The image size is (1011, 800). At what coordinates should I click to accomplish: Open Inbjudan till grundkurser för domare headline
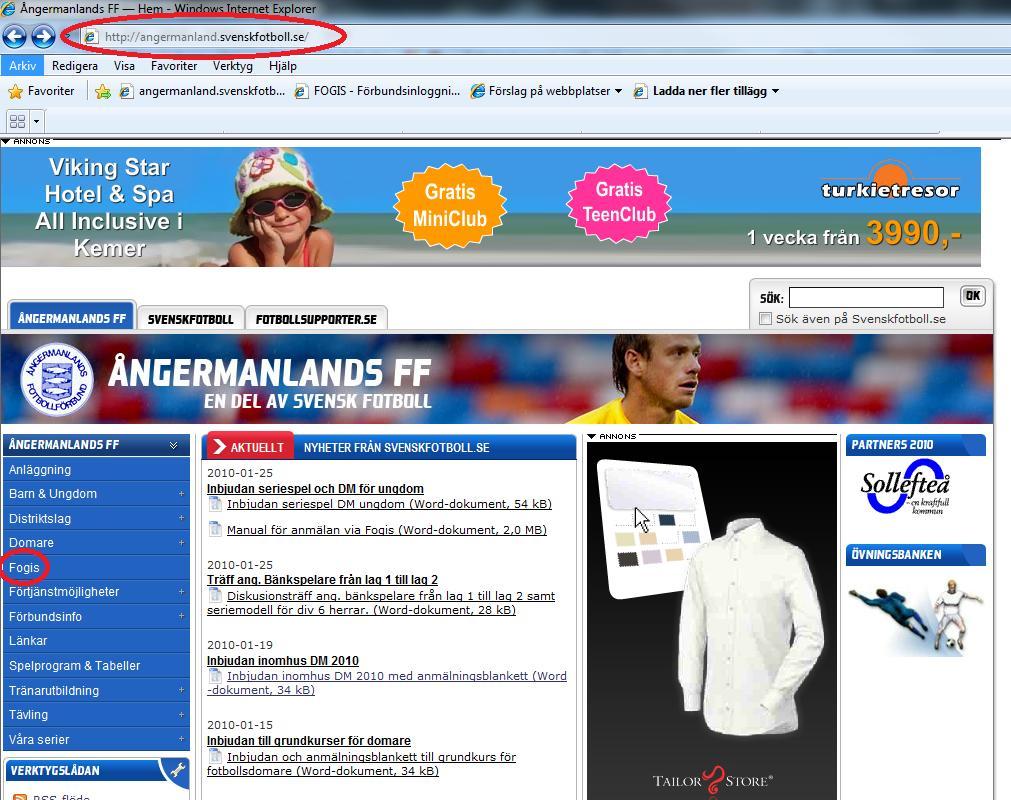pos(308,741)
